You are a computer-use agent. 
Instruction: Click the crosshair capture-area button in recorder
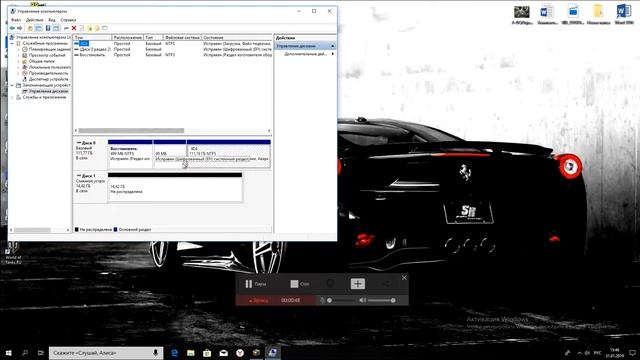358,284
